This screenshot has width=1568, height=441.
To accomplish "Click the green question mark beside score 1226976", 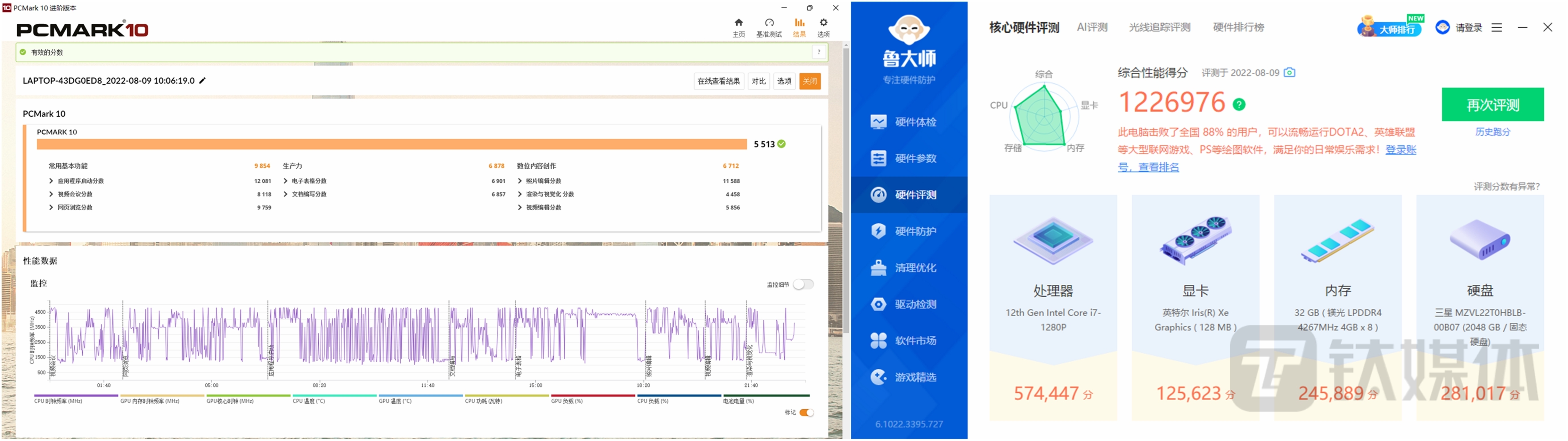I will click(1239, 105).
